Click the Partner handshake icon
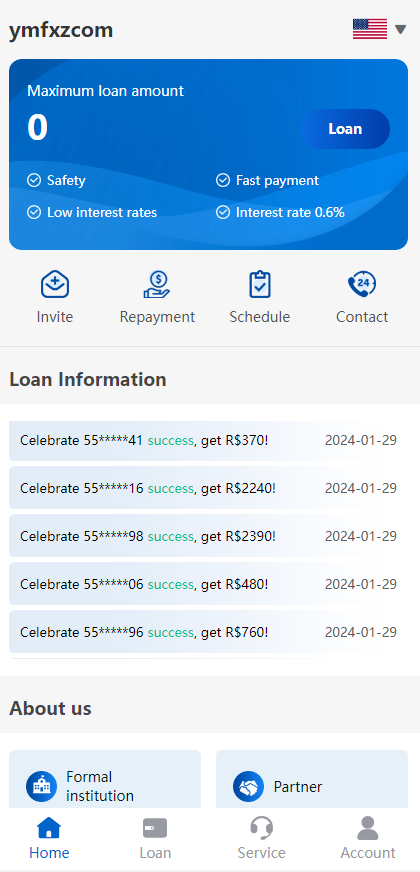This screenshot has width=420, height=872. (x=248, y=786)
